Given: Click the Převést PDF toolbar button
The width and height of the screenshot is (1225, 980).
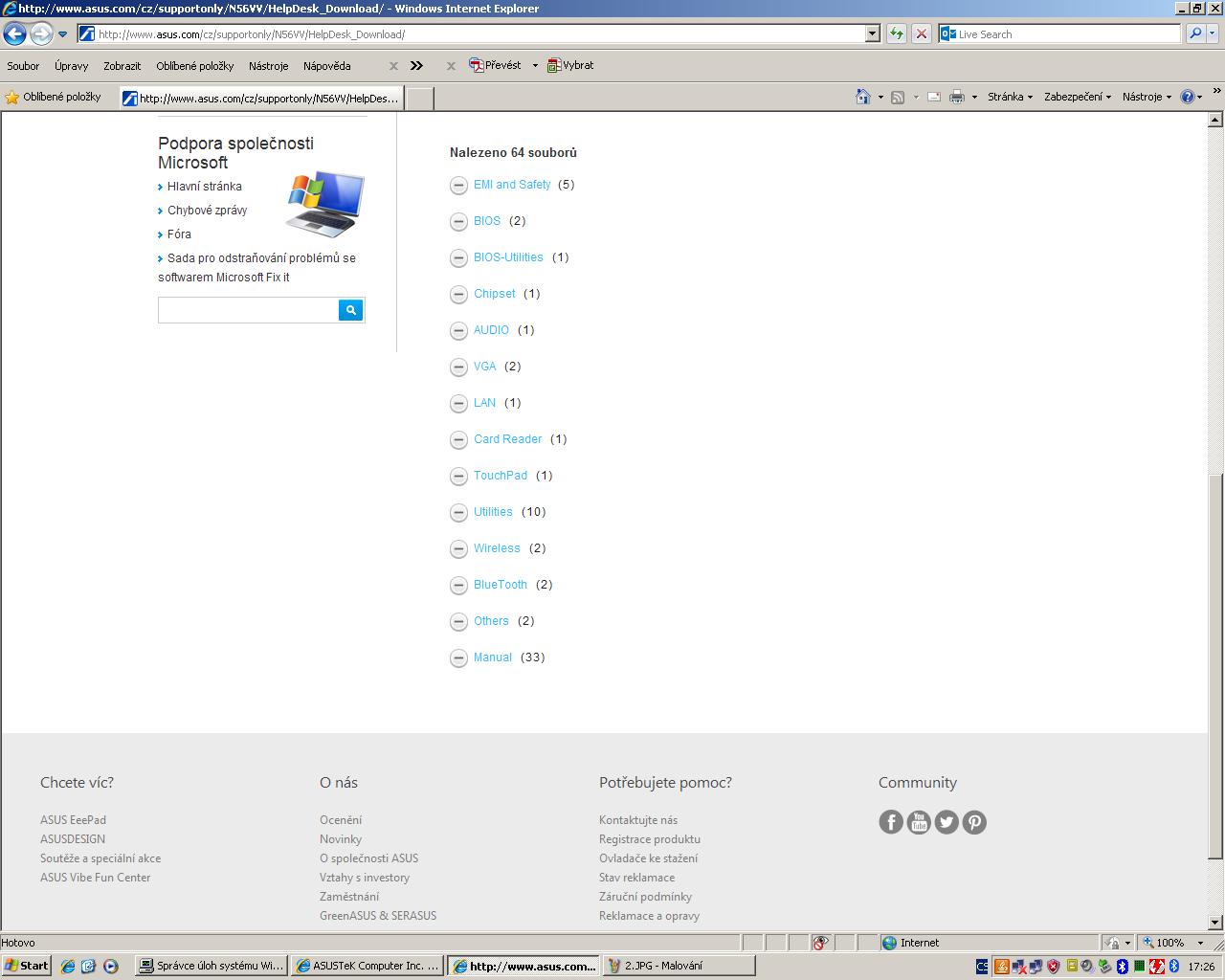Looking at the screenshot, I should point(496,65).
